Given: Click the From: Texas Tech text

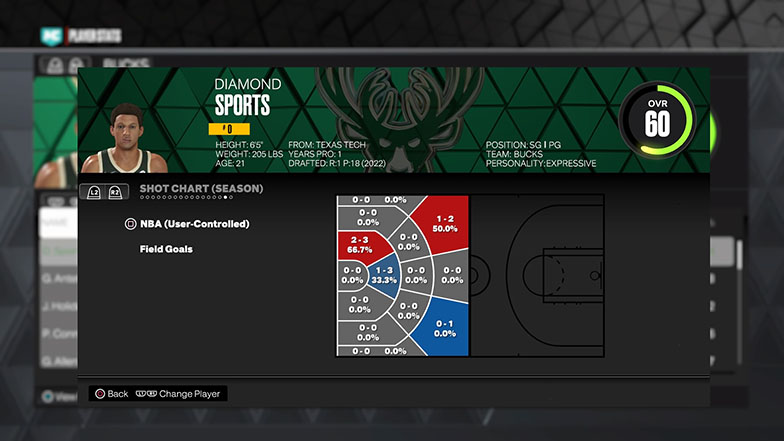Looking at the screenshot, I should tap(327, 145).
